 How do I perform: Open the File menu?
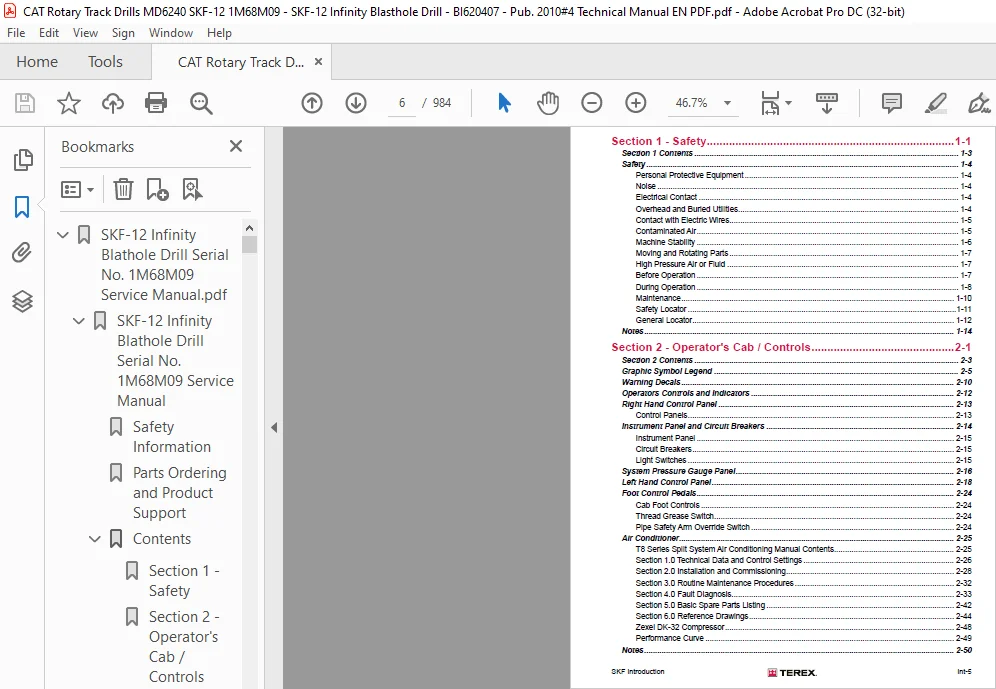click(x=16, y=32)
